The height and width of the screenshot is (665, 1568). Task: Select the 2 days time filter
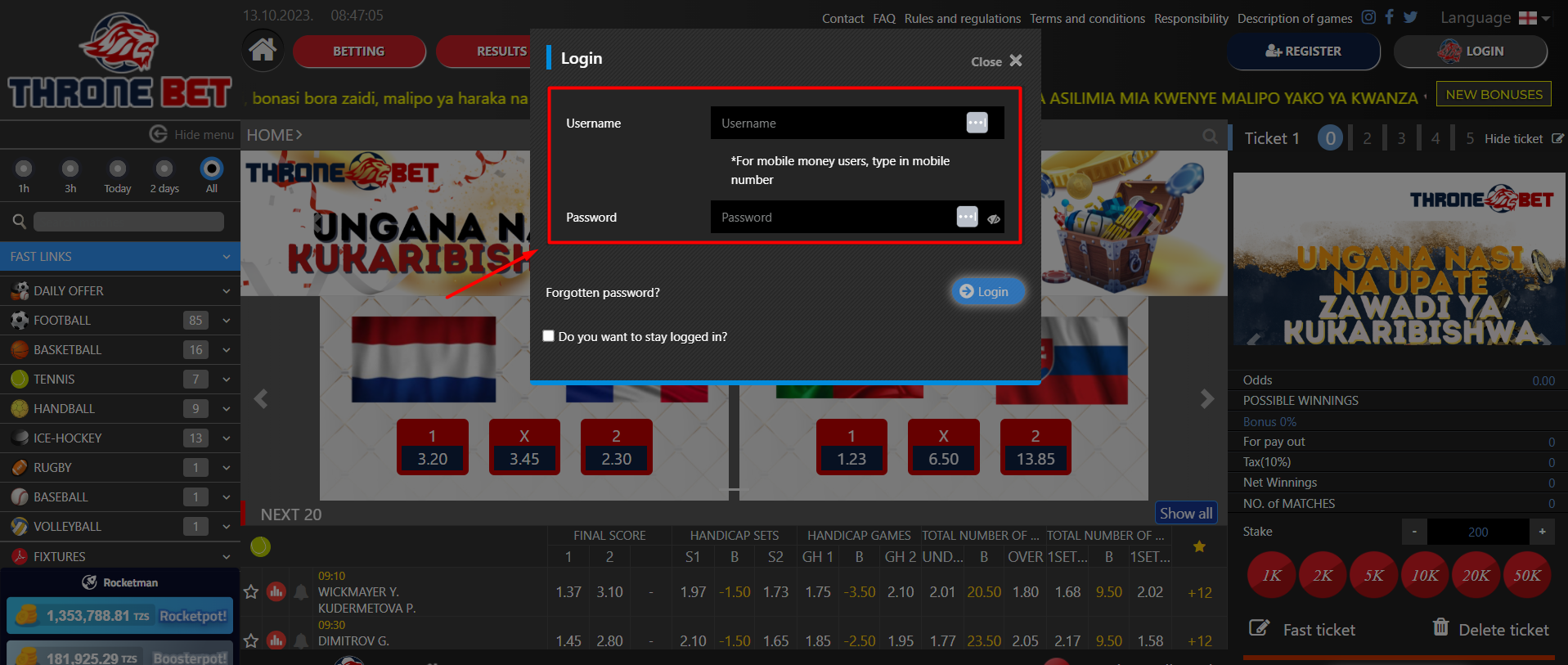(x=164, y=168)
